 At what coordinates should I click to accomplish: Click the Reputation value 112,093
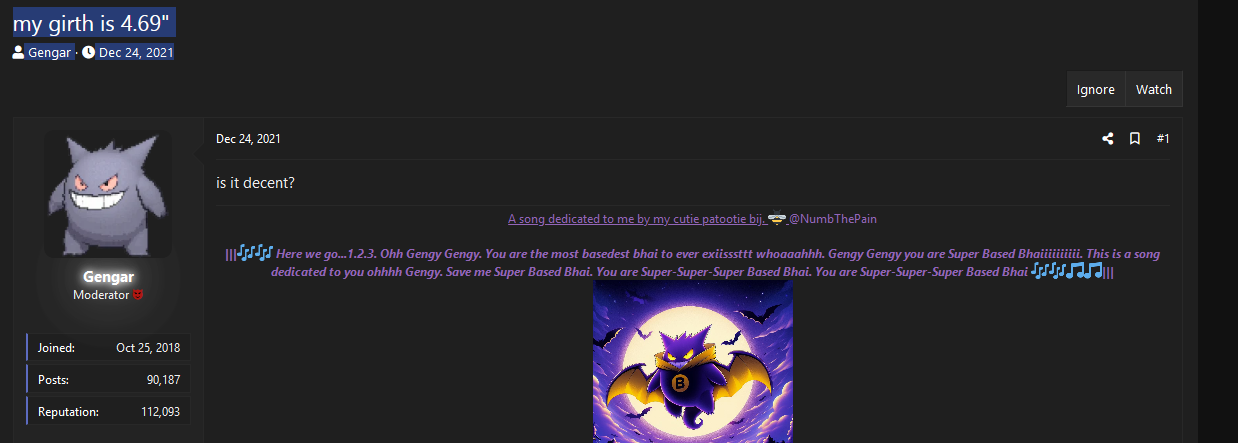(x=158, y=411)
